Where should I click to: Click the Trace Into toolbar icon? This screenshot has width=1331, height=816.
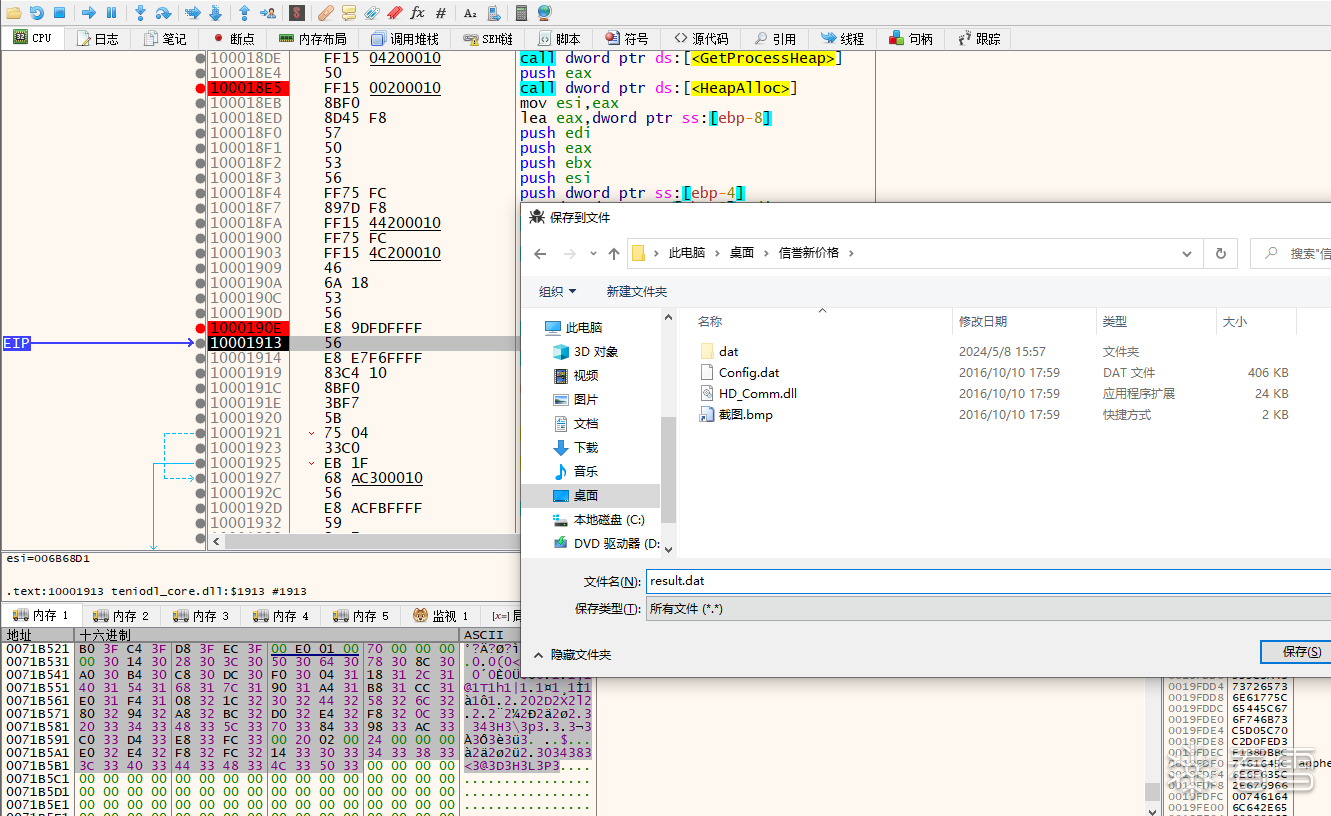193,13
